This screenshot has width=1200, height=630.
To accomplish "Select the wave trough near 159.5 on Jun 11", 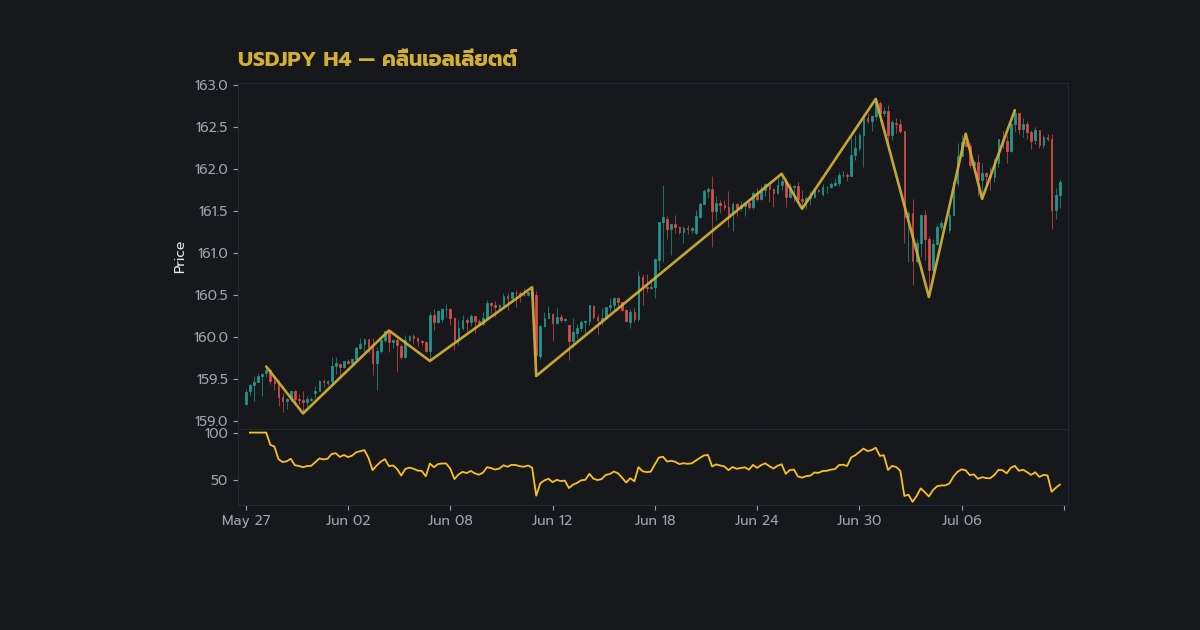I will [x=537, y=375].
